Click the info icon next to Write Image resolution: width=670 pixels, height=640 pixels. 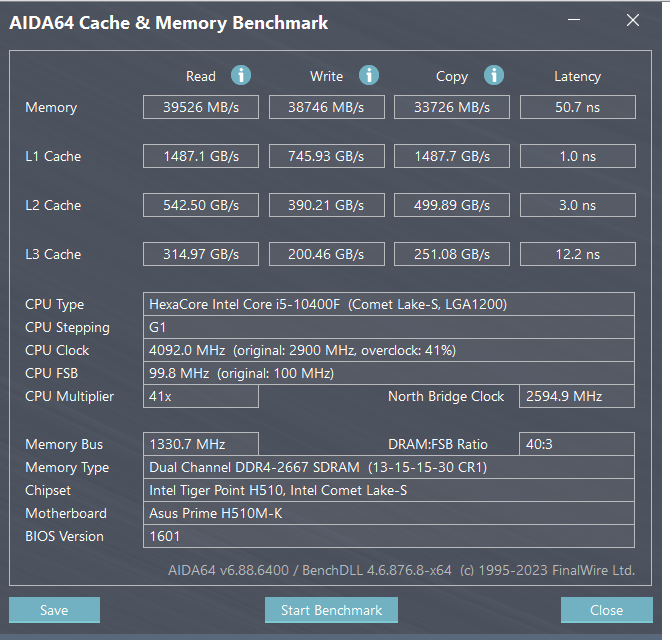click(x=369, y=76)
